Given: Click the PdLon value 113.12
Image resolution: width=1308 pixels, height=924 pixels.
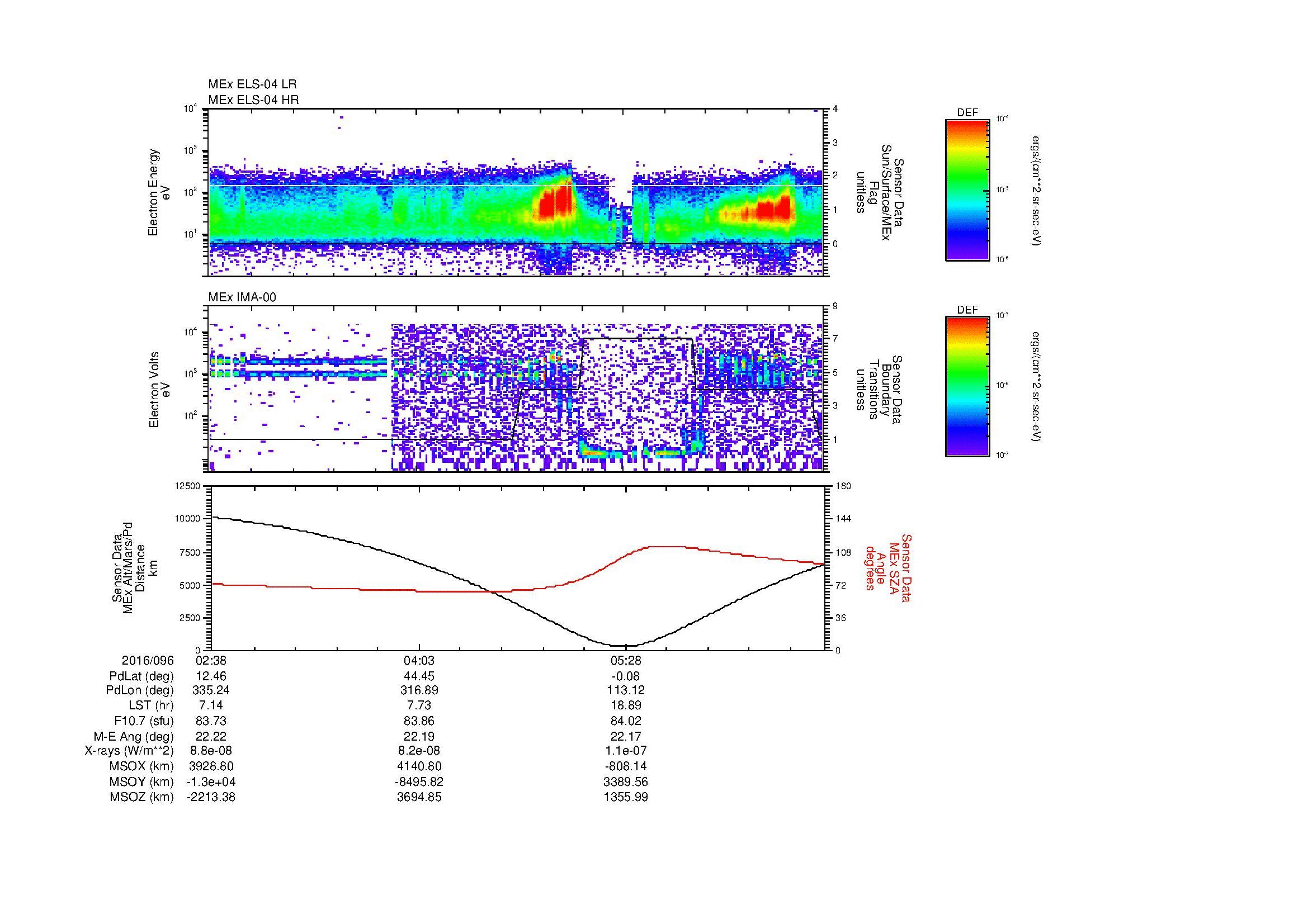Looking at the screenshot, I should click(626, 690).
